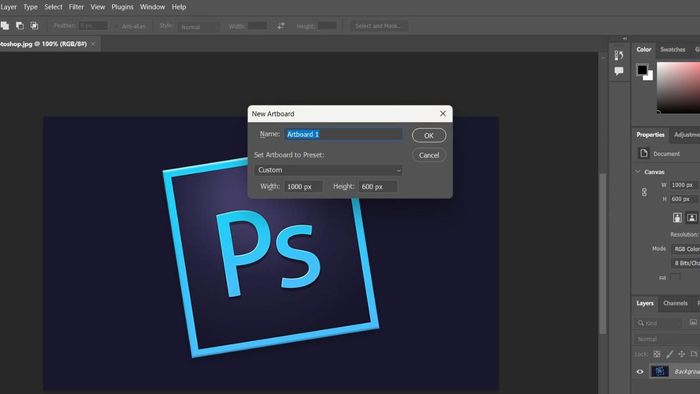Click the pixel layer filter icon
Viewport: 700px width, 394px height.
pyautogui.click(x=693, y=322)
